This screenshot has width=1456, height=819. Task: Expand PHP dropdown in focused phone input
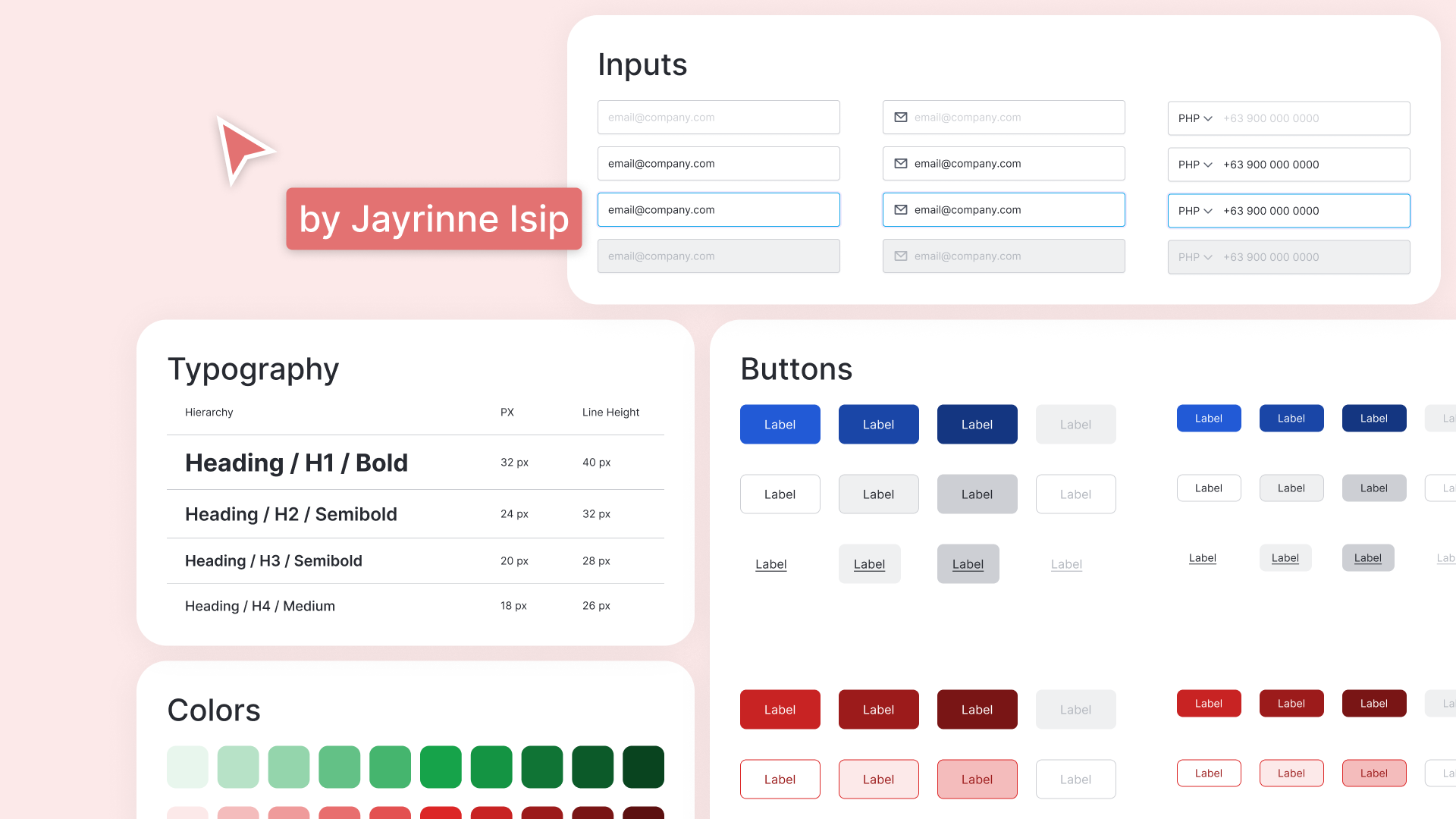point(1195,211)
